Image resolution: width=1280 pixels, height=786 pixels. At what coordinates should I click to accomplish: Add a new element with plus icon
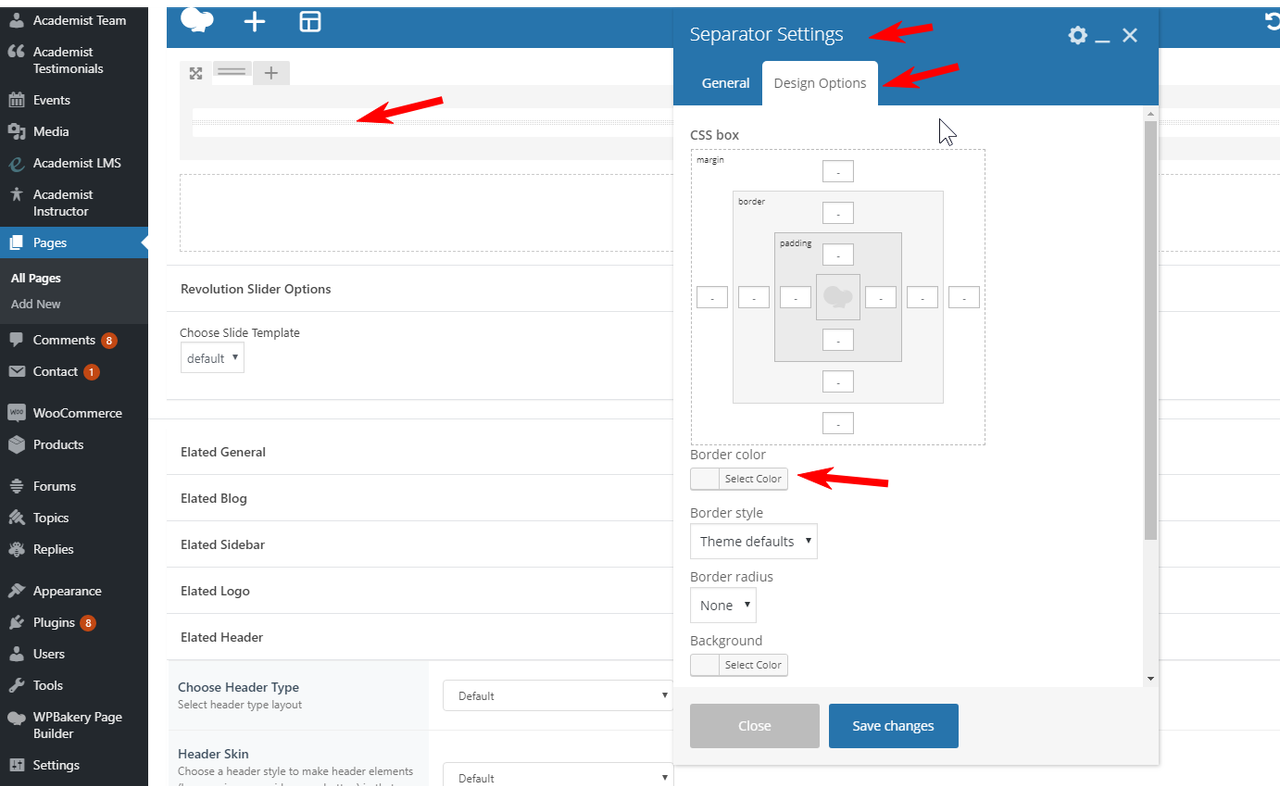click(255, 21)
